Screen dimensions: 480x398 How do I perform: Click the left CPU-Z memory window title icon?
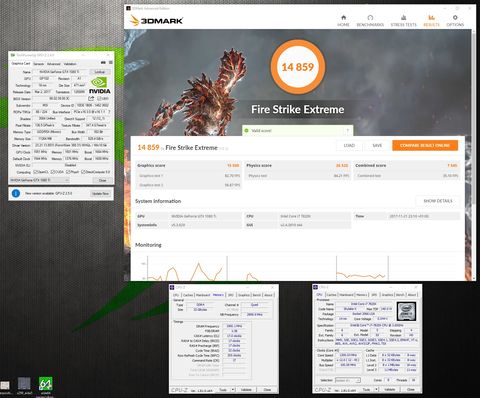[172, 287]
